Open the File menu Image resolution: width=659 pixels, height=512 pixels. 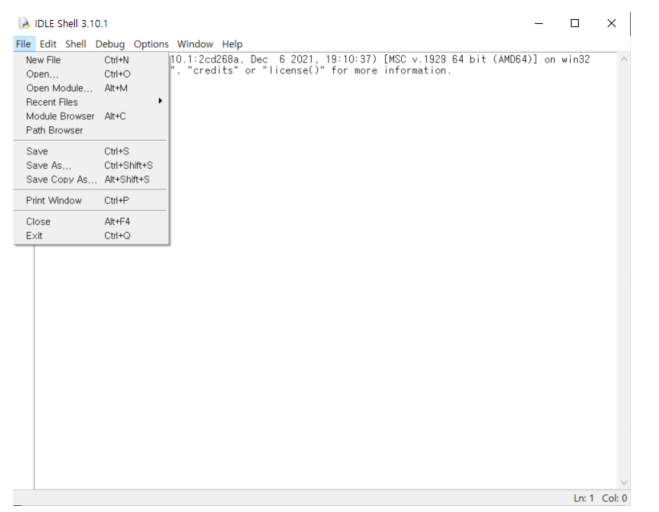point(24,44)
